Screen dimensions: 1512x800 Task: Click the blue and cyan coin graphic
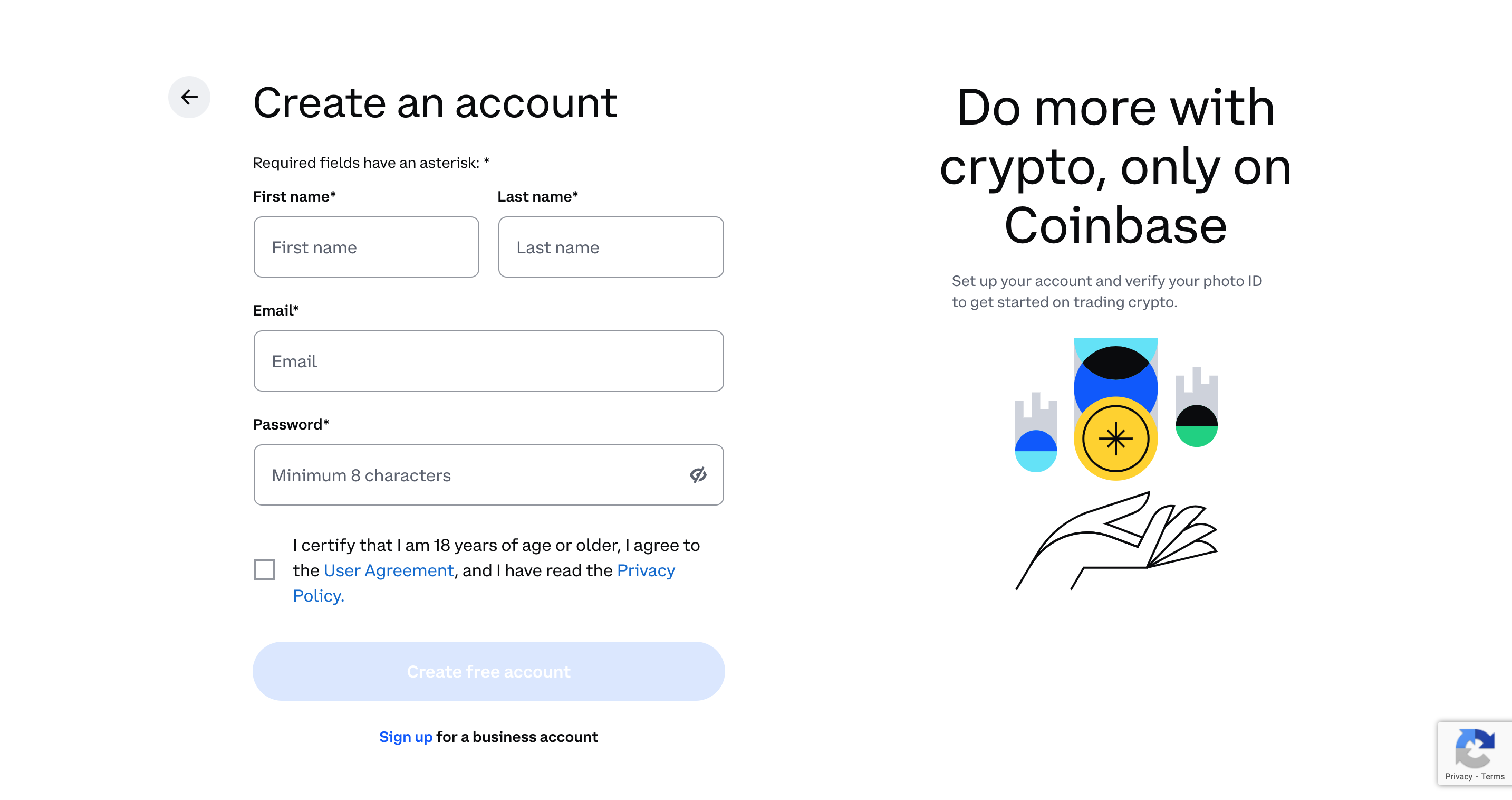coord(1036,451)
